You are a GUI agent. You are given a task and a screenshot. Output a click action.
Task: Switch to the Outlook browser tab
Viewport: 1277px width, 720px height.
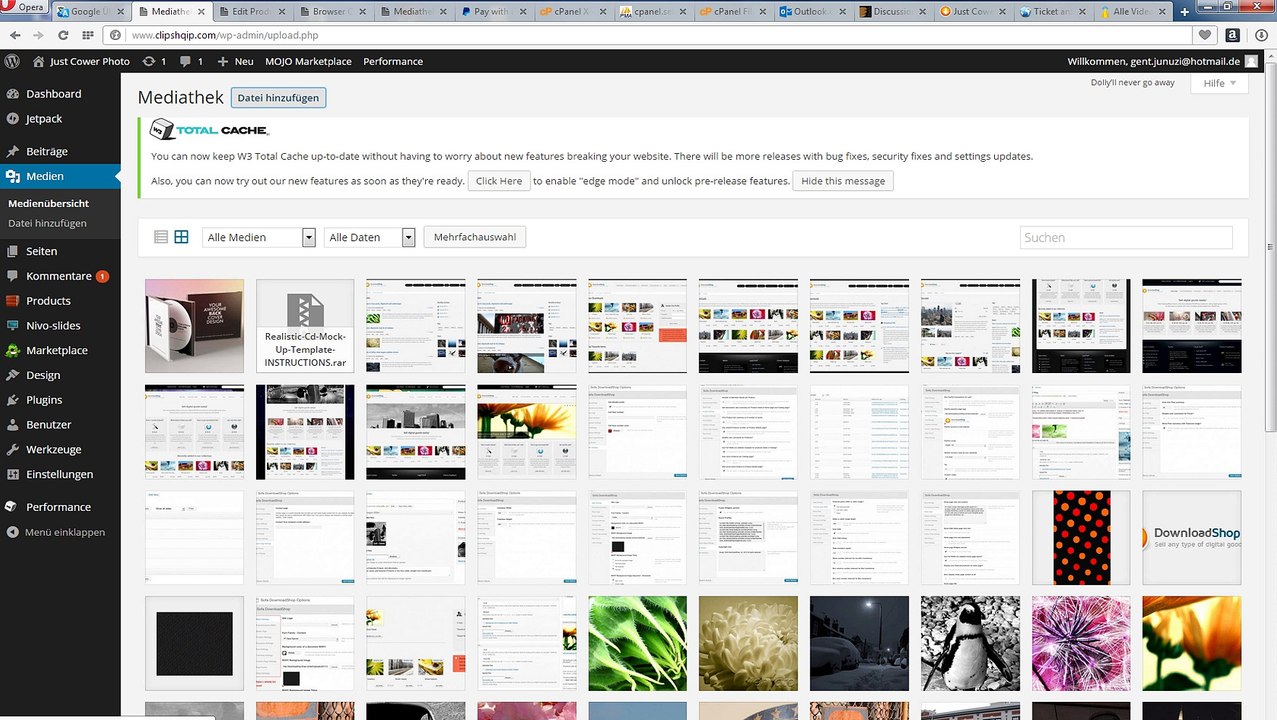(x=814, y=12)
